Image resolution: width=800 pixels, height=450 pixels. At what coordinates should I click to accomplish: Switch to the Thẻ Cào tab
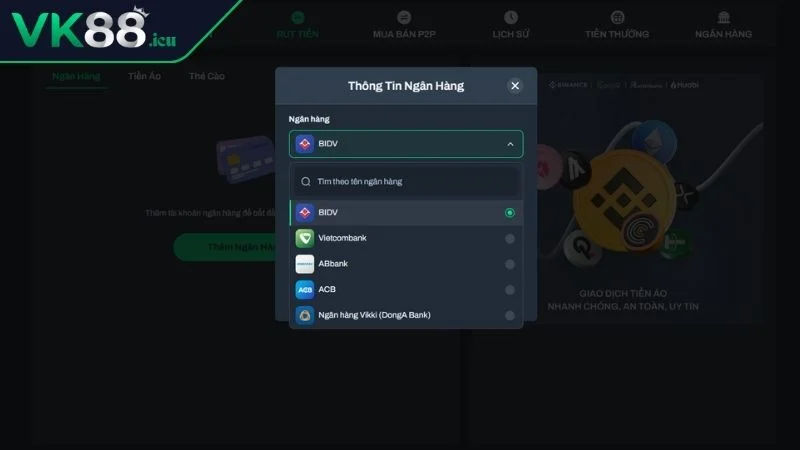(207, 76)
